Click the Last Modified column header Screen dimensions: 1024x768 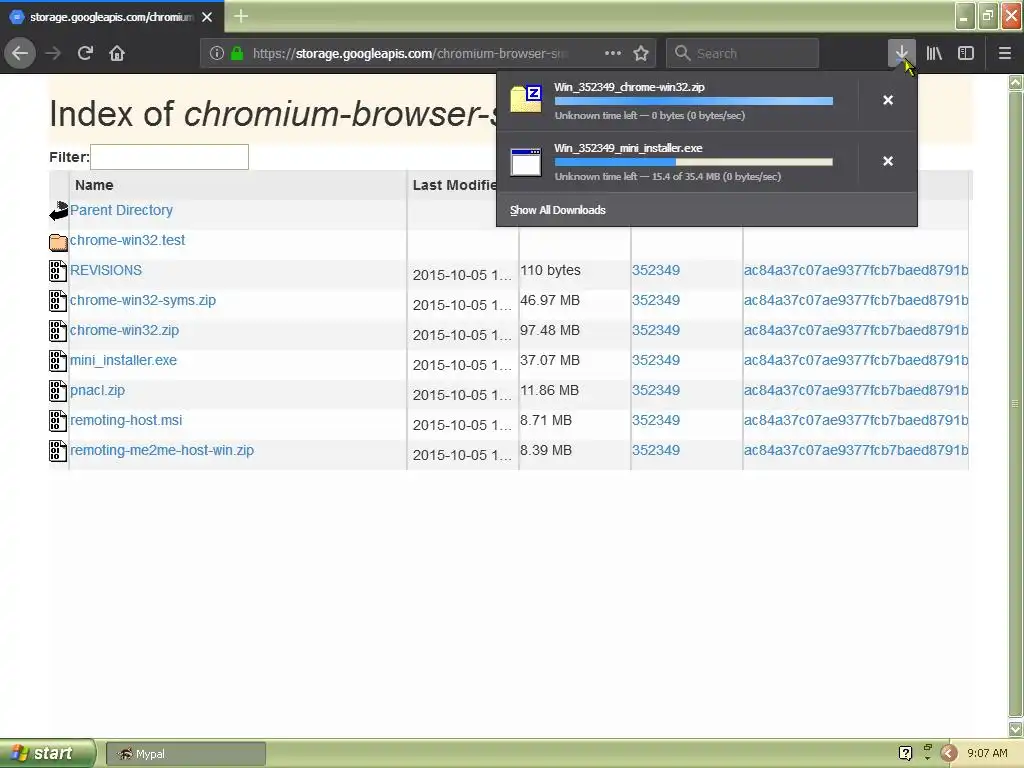455,185
